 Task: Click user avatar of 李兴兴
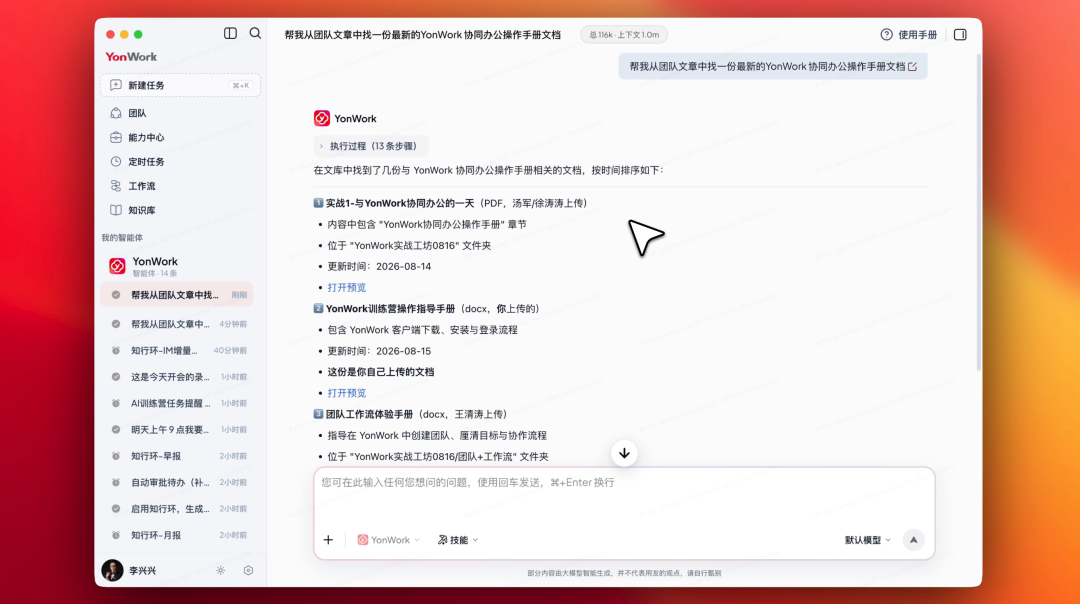coord(112,570)
